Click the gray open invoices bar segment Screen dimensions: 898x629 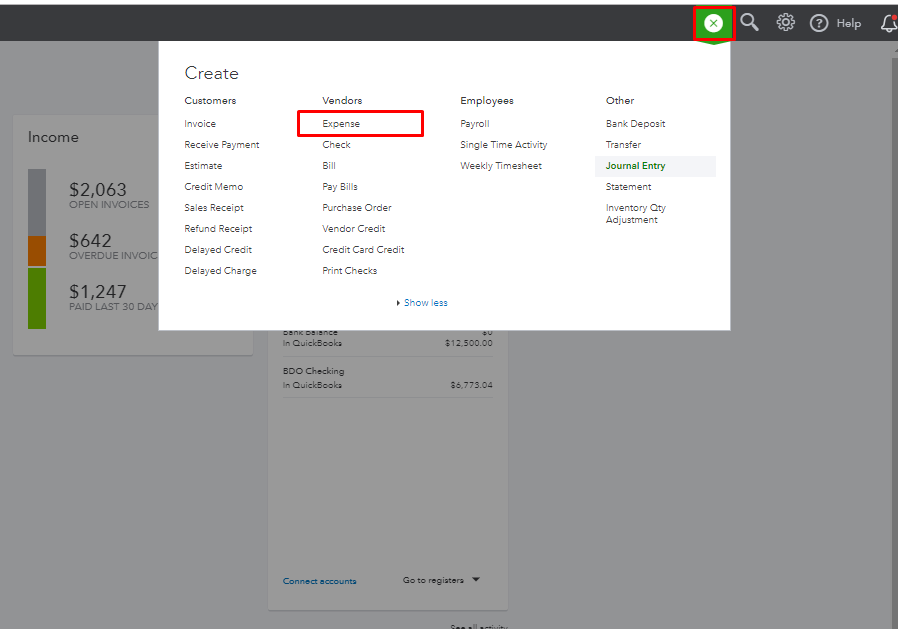click(x=37, y=202)
